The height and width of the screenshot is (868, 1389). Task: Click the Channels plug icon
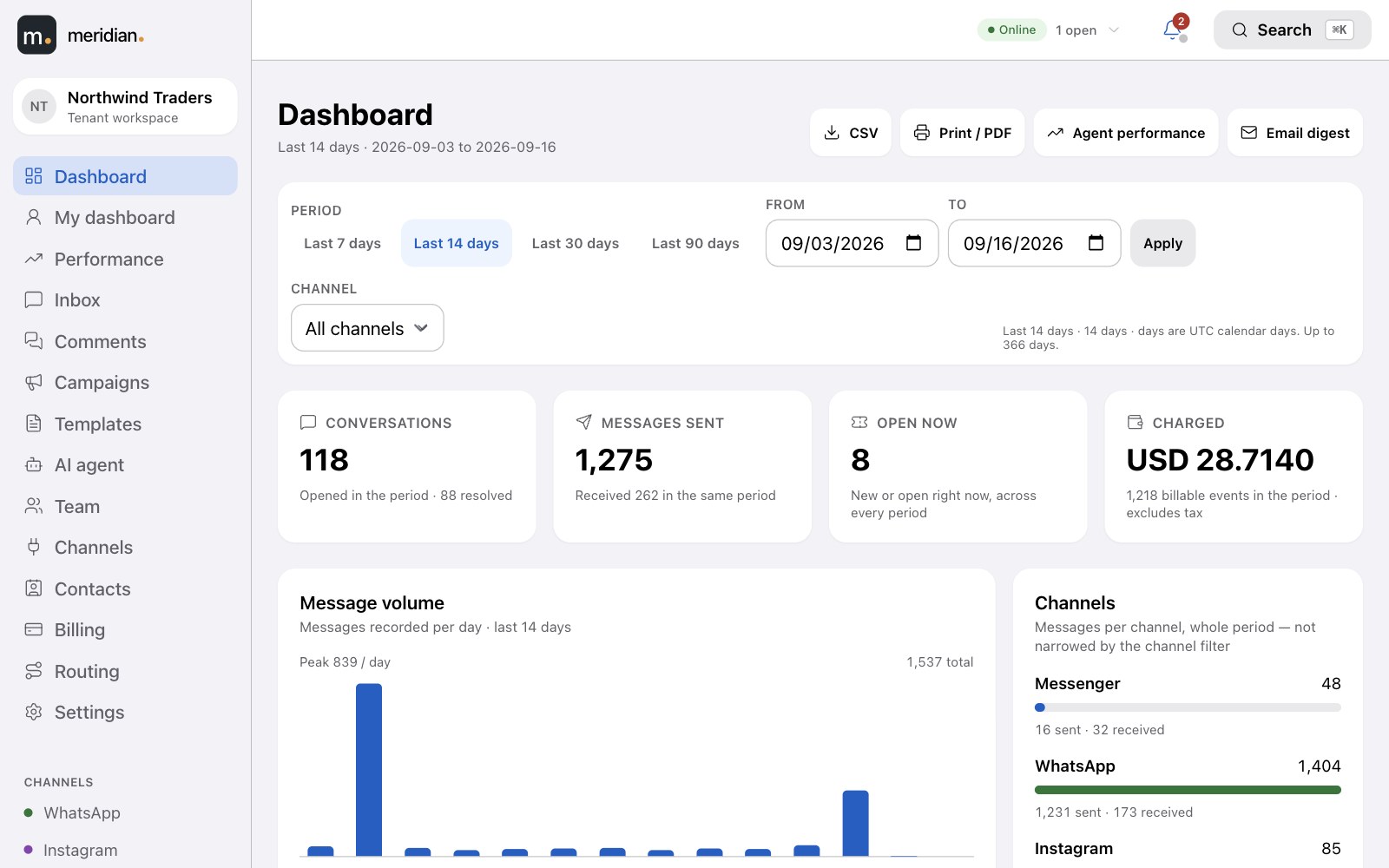[x=34, y=547]
